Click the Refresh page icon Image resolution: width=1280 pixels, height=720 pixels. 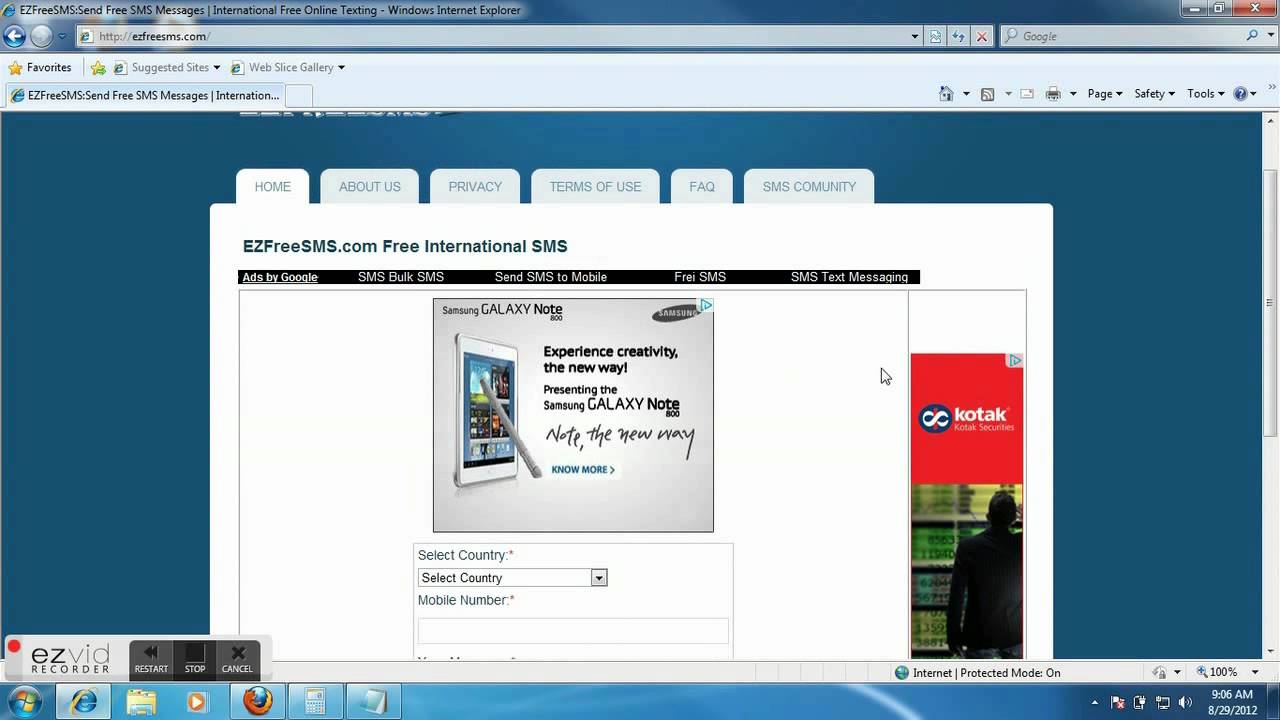click(959, 36)
